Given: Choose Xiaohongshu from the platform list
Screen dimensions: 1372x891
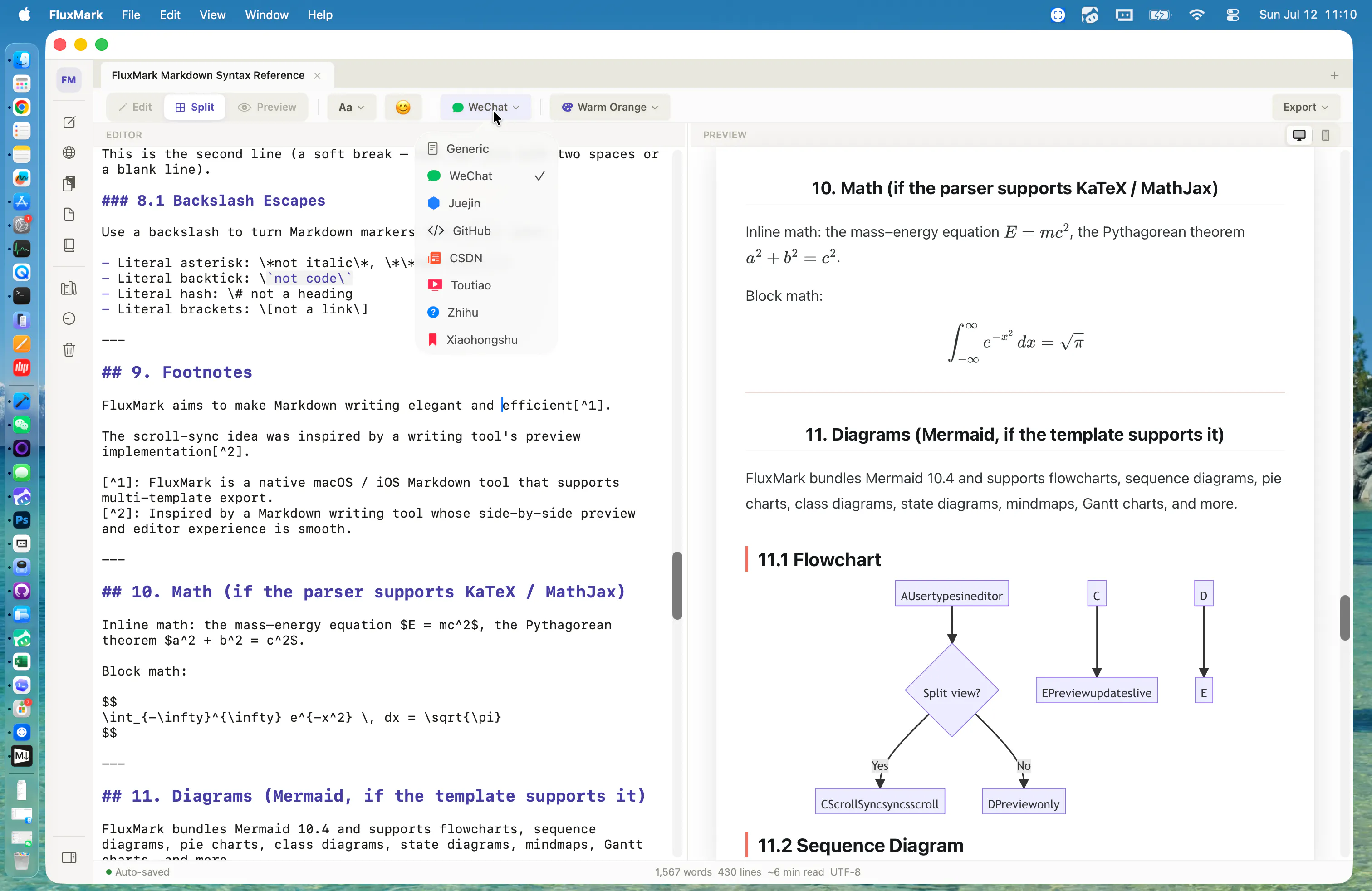Looking at the screenshot, I should tap(485, 339).
